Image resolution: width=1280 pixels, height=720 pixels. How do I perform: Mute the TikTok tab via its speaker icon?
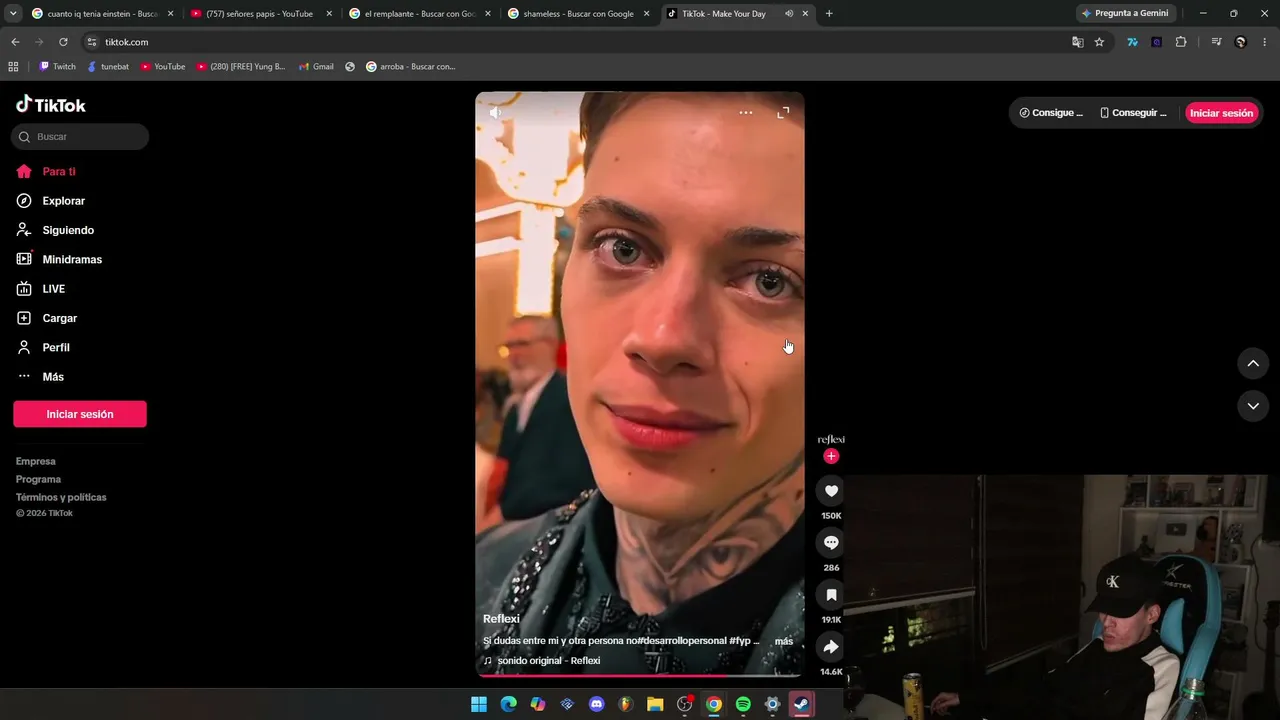point(789,14)
